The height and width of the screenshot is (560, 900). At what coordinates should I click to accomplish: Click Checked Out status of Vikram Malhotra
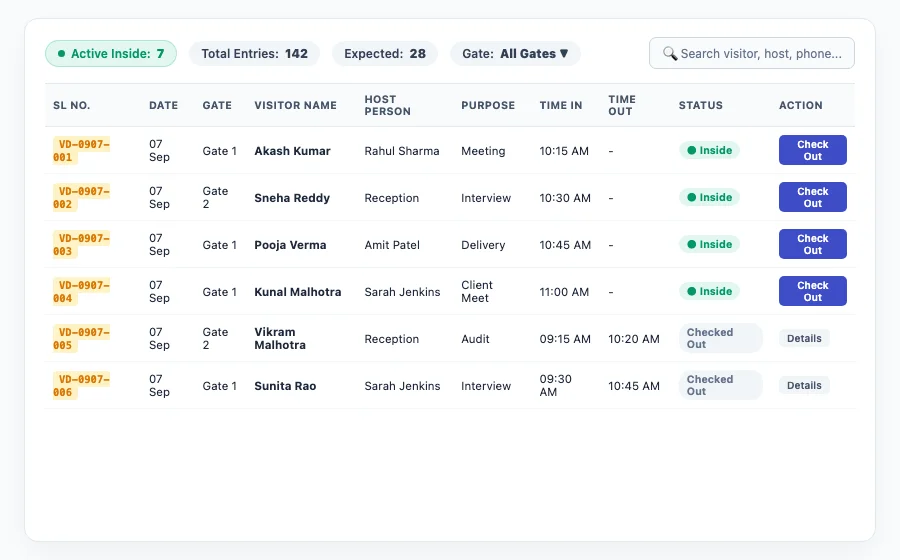pyautogui.click(x=721, y=339)
